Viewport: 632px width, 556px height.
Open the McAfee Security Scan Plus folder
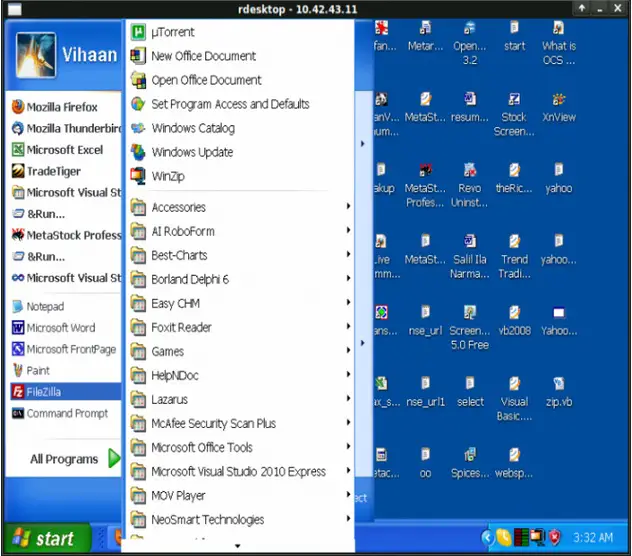[x=241, y=423]
